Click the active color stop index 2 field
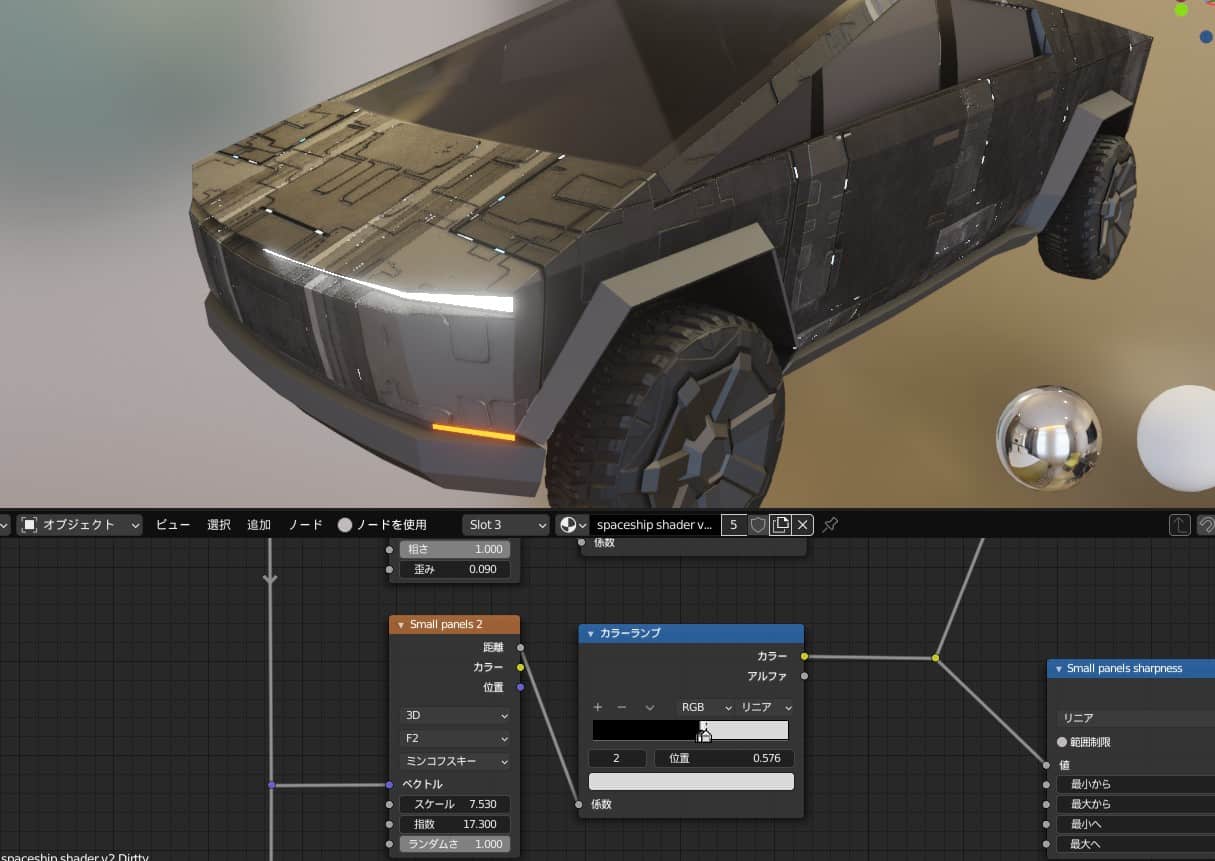Image resolution: width=1215 pixels, height=861 pixels. pyautogui.click(x=617, y=759)
